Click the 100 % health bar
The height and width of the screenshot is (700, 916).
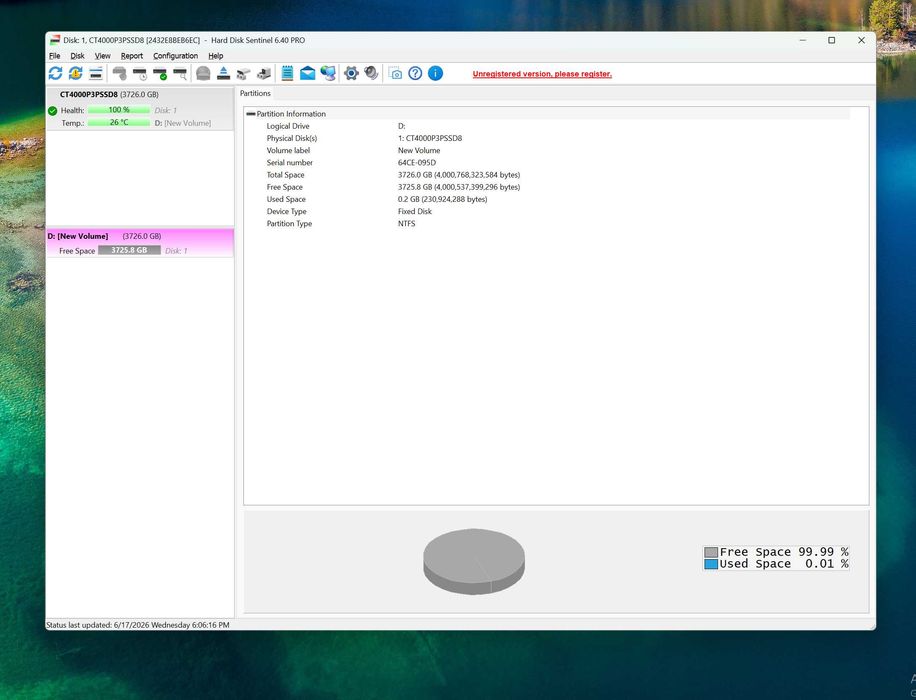point(119,110)
